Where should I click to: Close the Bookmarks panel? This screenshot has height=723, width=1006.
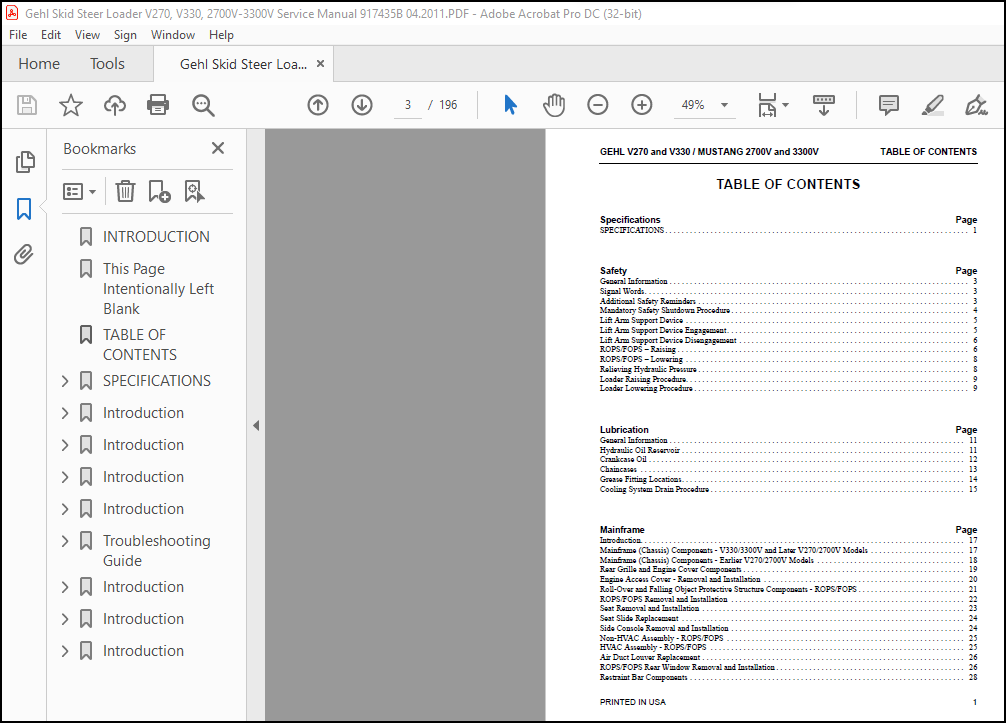218,148
